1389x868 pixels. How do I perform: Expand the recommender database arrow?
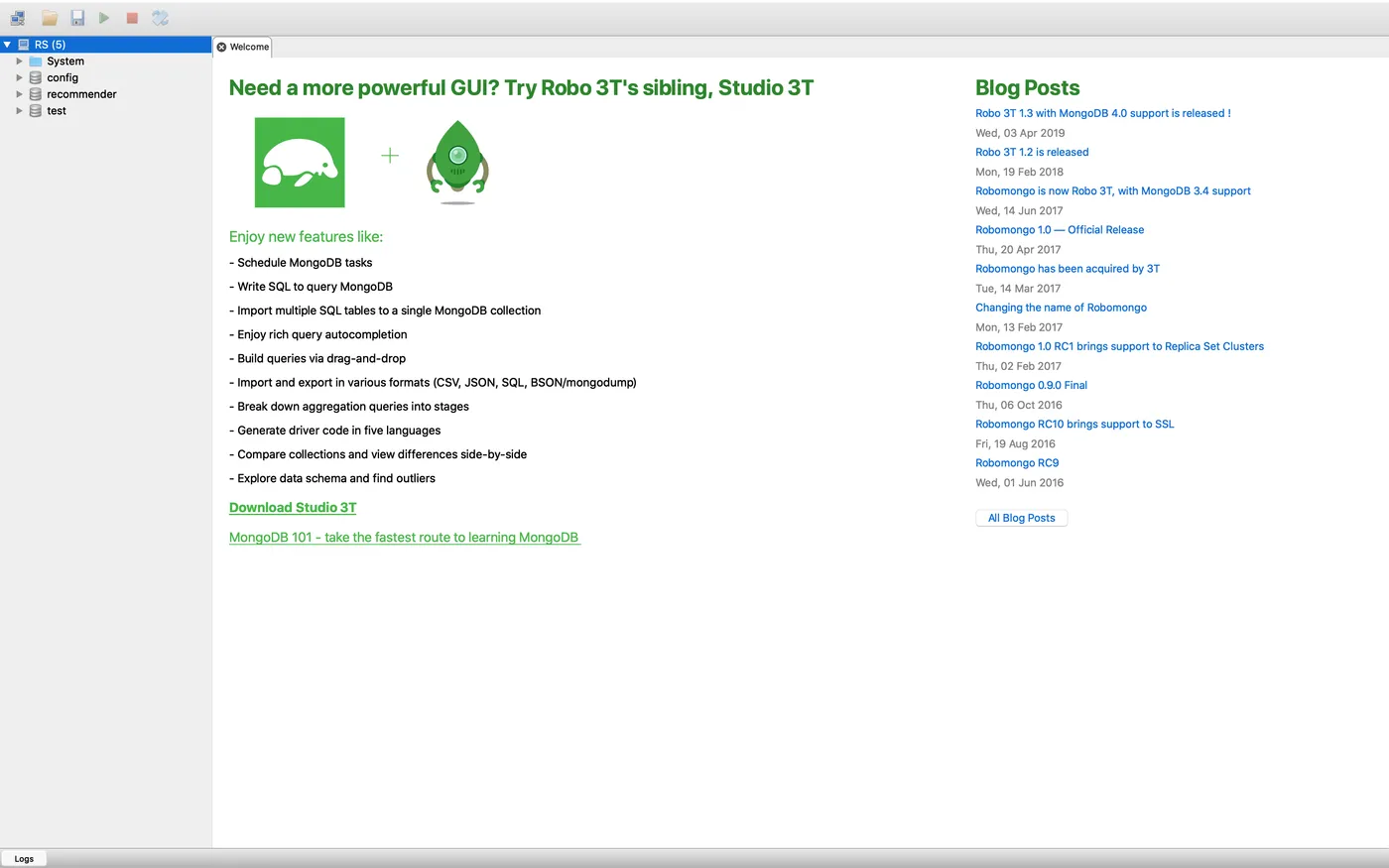coord(19,94)
